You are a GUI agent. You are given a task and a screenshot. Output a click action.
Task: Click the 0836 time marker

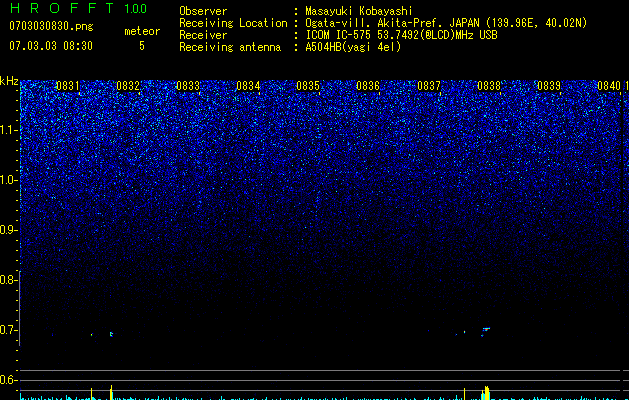pos(368,86)
